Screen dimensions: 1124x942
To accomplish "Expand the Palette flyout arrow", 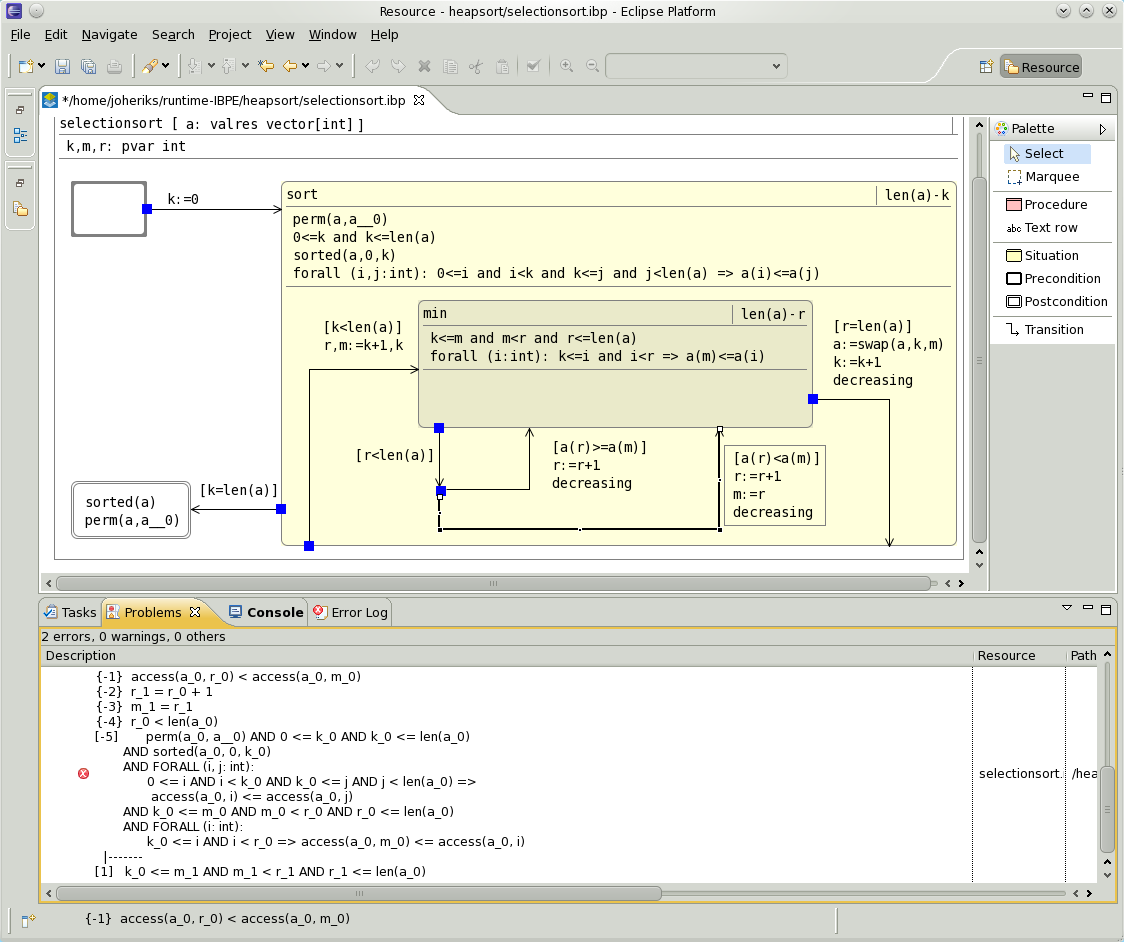I will point(1102,129).
